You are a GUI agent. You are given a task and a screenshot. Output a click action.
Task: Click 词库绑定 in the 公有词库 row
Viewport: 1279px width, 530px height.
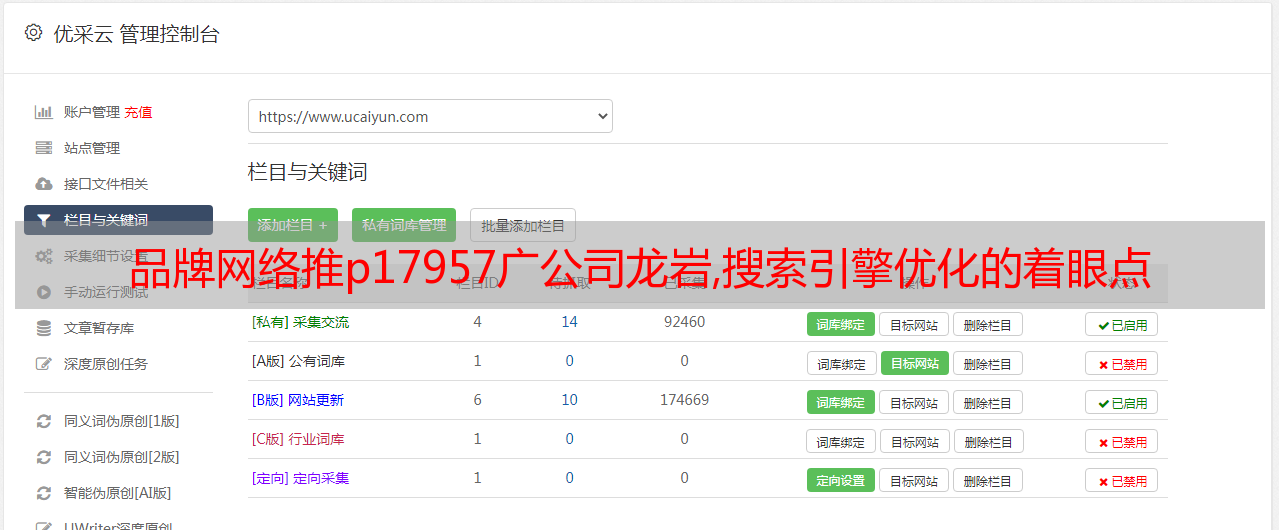click(x=841, y=363)
